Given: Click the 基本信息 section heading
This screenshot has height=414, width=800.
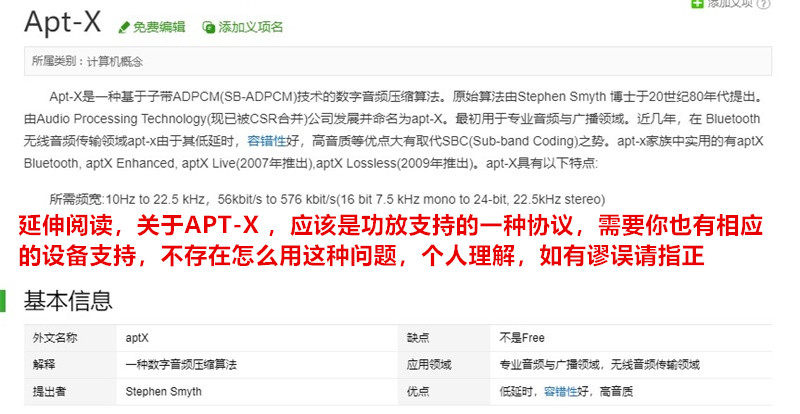Looking at the screenshot, I should [68, 301].
